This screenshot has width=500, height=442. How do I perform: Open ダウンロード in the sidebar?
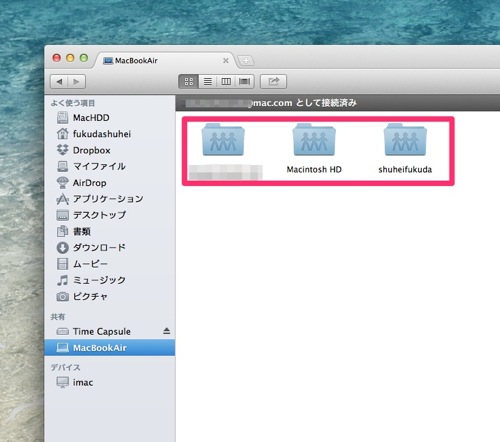pyautogui.click(x=109, y=248)
